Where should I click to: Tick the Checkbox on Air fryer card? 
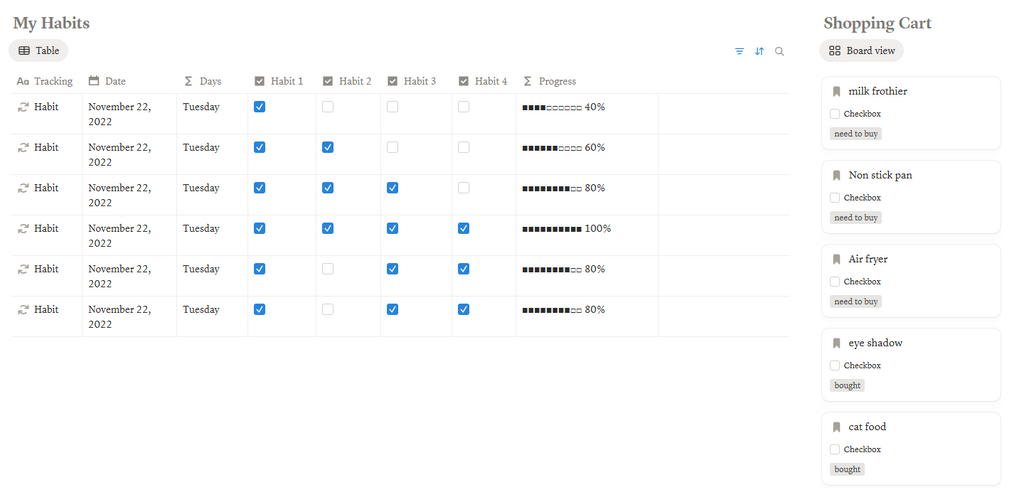[x=835, y=281]
